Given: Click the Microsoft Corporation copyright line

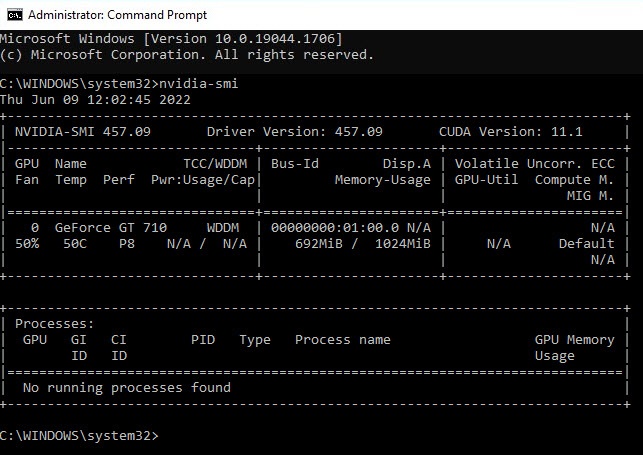Looking at the screenshot, I should (186, 54).
